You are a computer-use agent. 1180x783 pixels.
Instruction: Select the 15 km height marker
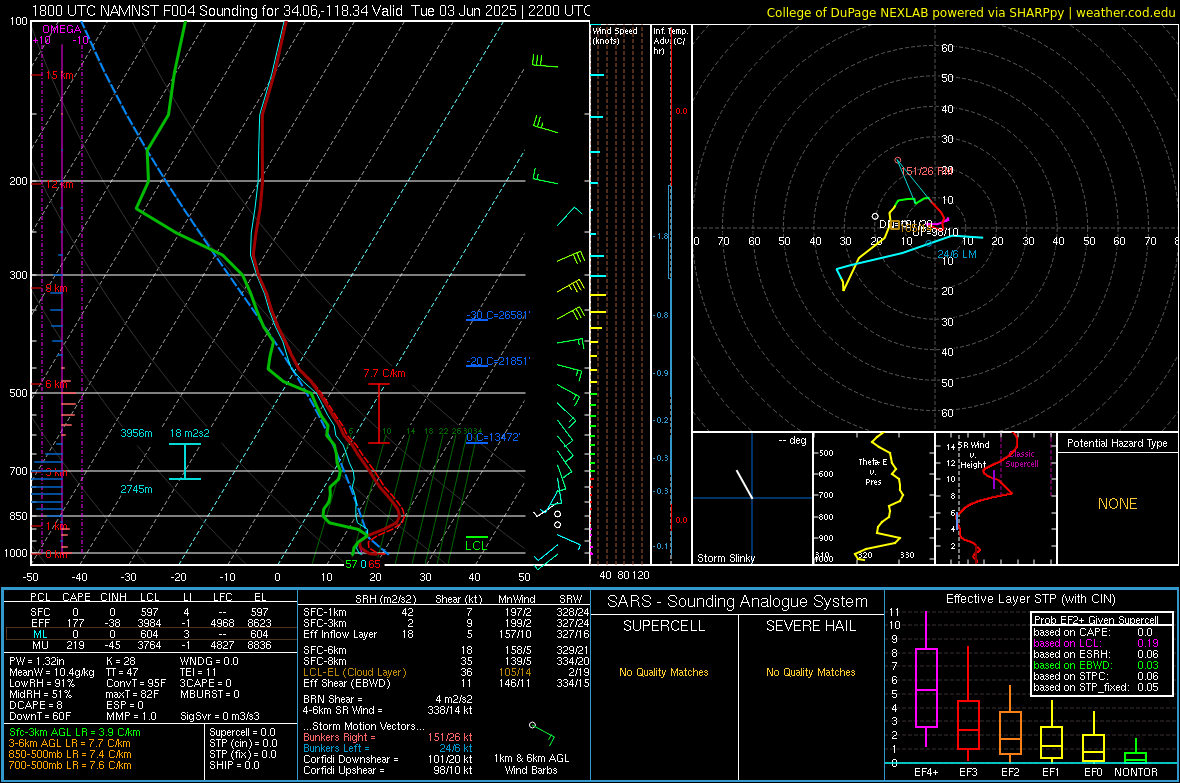pyautogui.click(x=59, y=75)
